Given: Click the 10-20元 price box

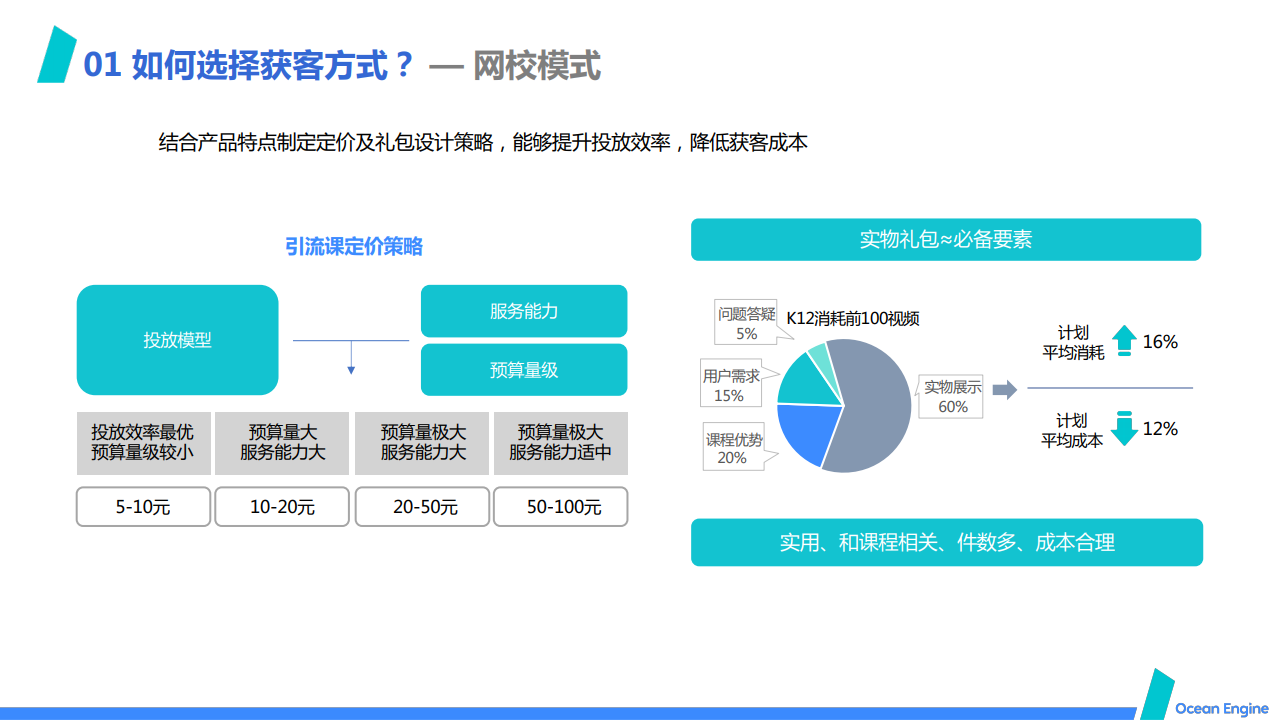Looking at the screenshot, I should click(282, 507).
